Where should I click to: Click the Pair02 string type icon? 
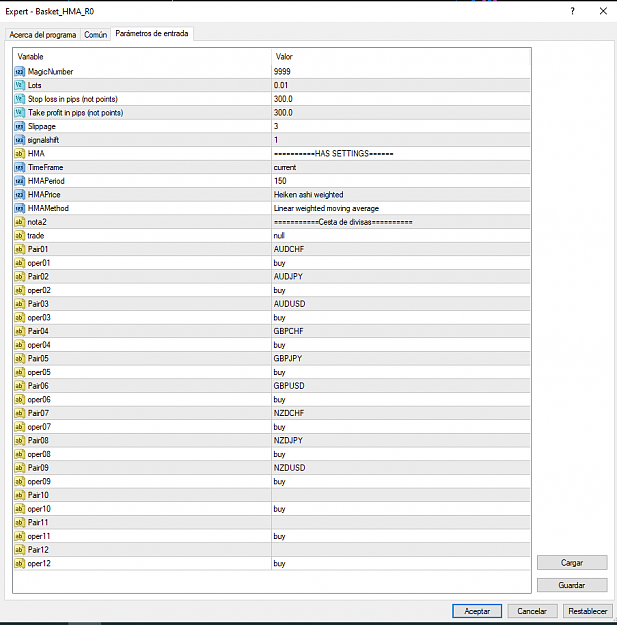[x=20, y=277]
